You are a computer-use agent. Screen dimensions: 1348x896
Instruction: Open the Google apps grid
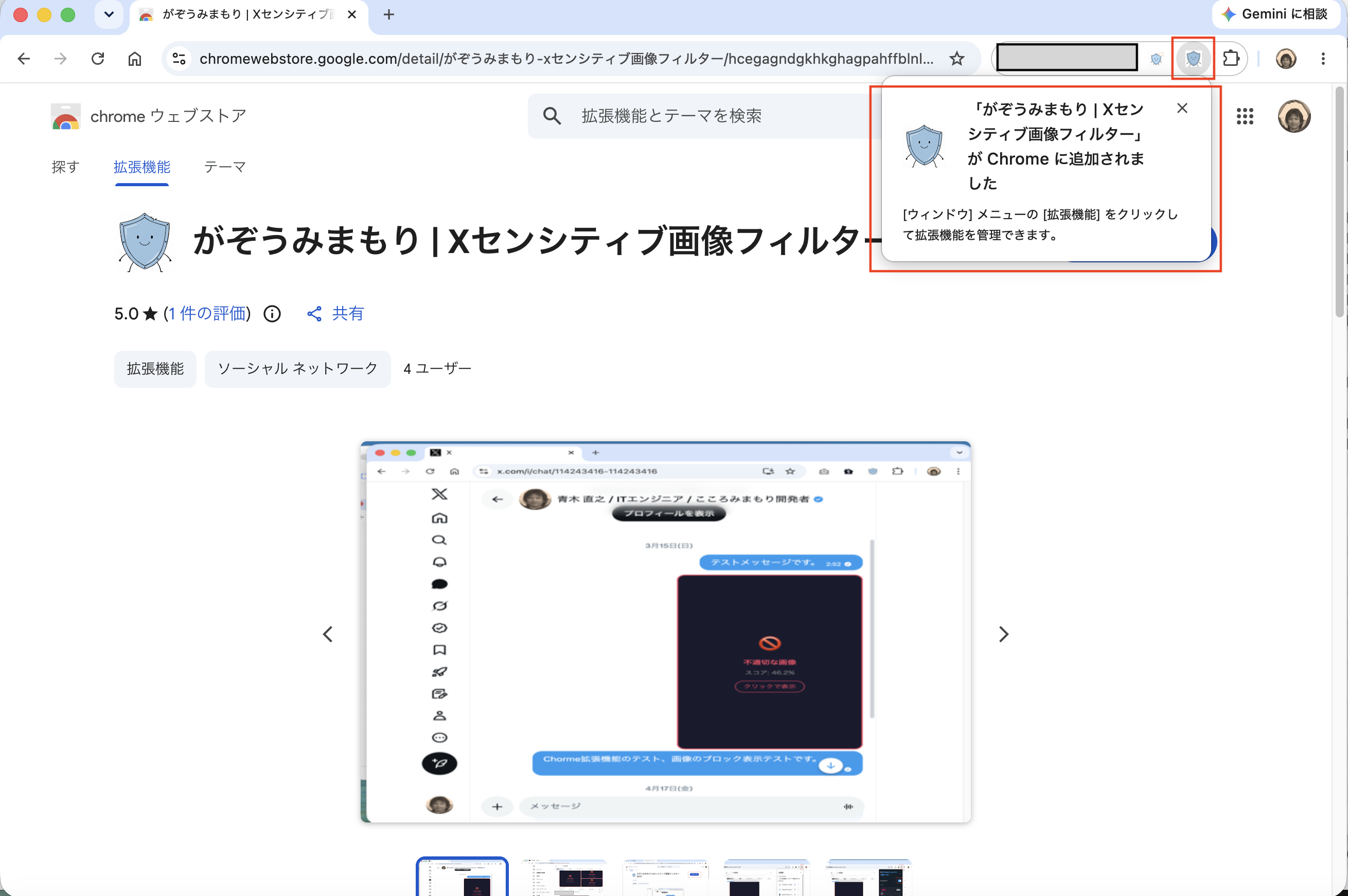pos(1245,116)
